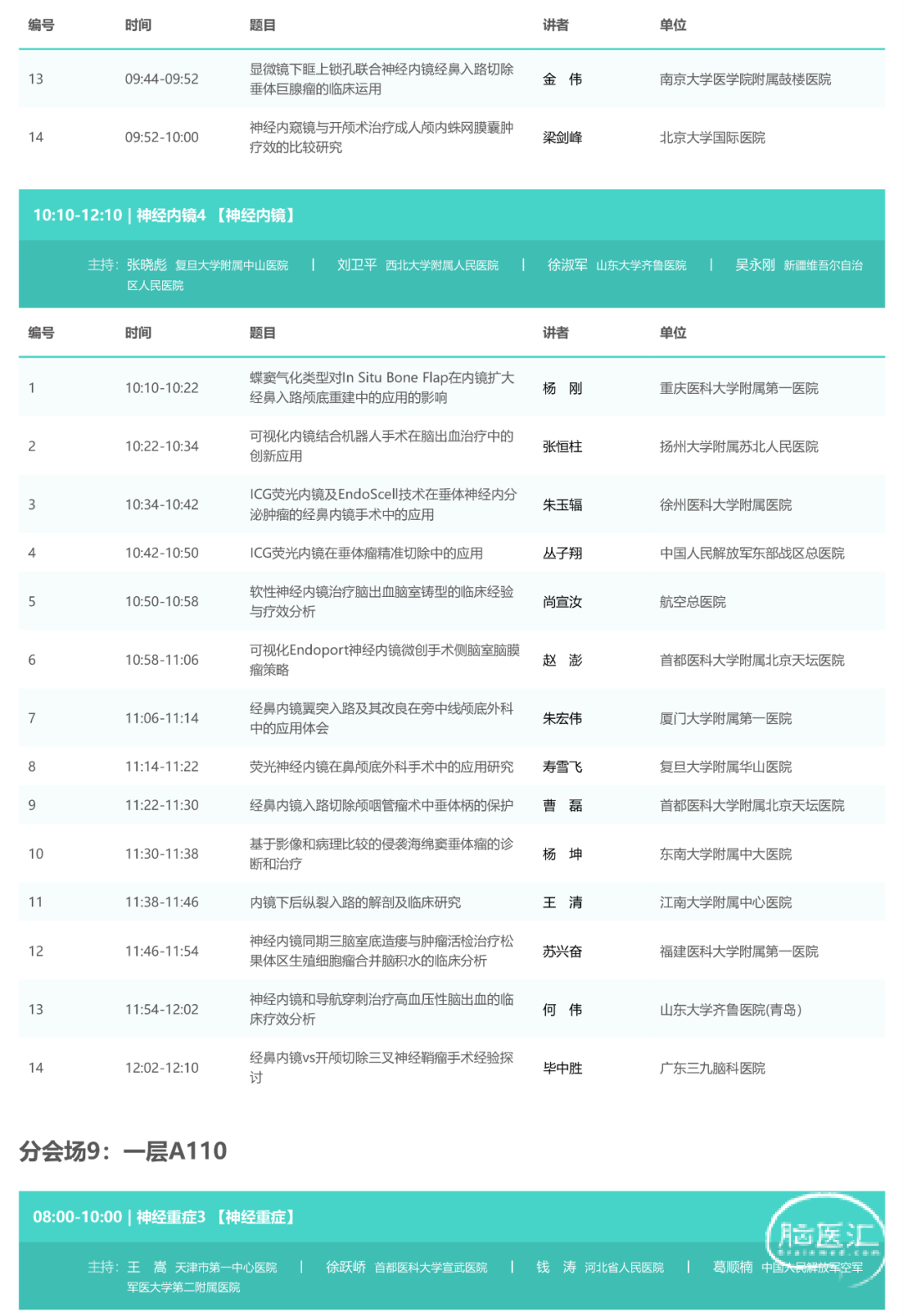Click time cell 11:46-11:54

click(x=162, y=951)
